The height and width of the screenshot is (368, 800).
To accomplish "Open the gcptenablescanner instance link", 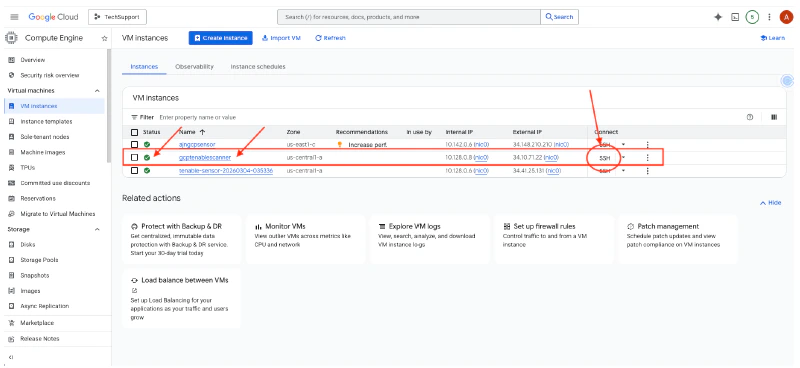I will (x=205, y=158).
